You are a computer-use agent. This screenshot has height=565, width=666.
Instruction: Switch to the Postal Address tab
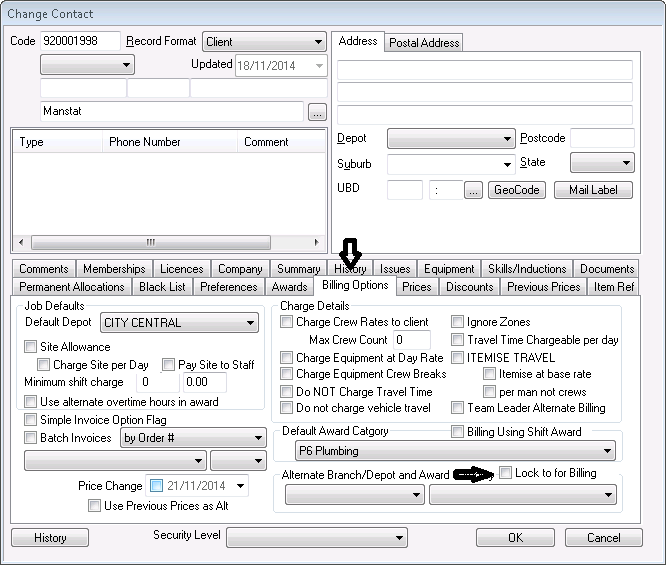pos(424,43)
